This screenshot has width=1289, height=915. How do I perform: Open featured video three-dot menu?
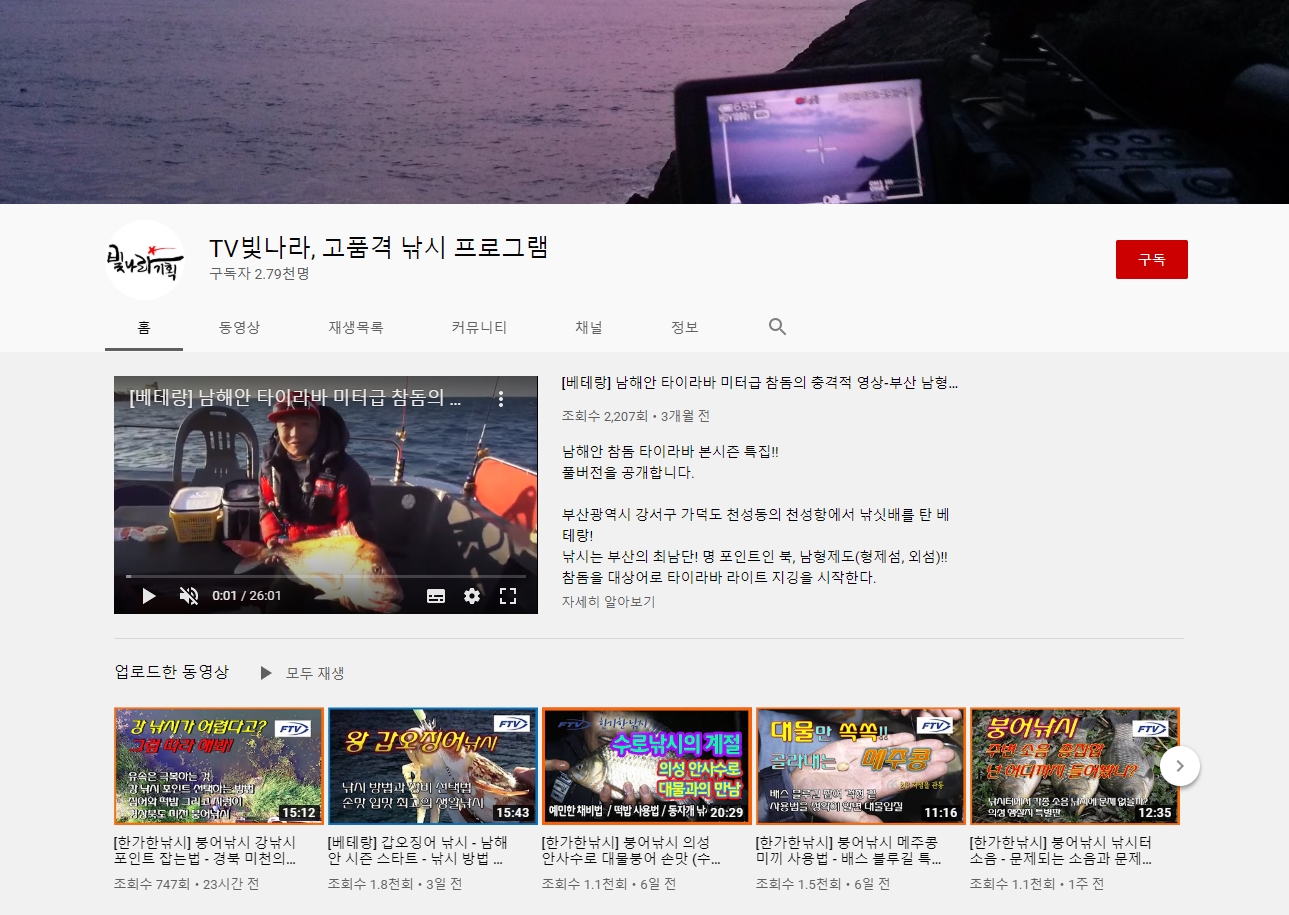click(x=501, y=399)
